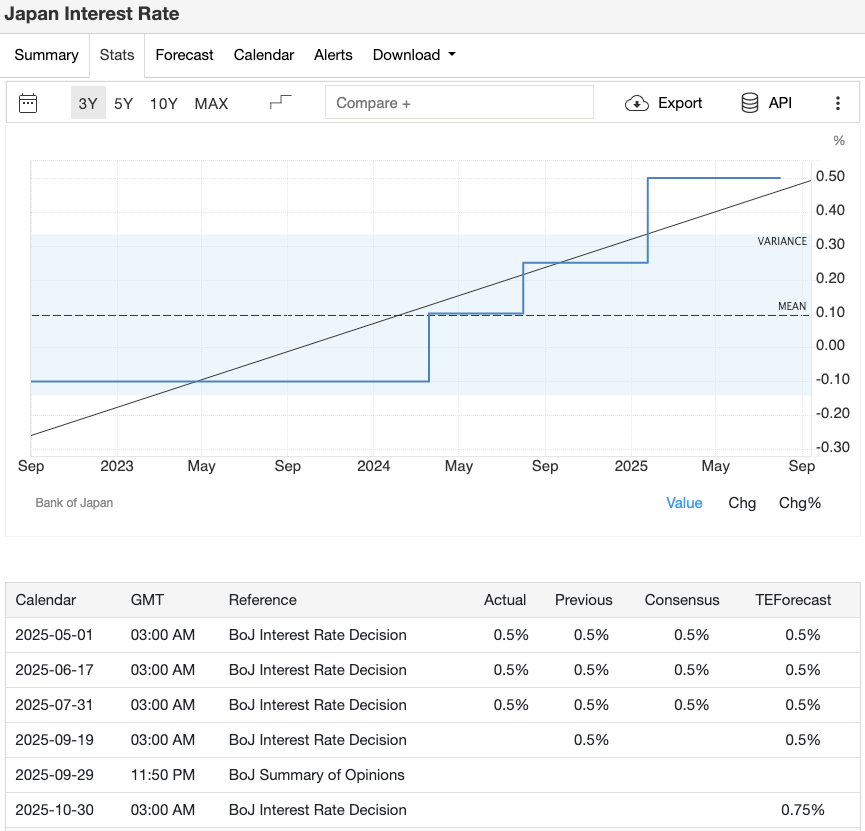Select the MAX time range option
Viewport: 865px width, 831px height.
click(x=211, y=102)
